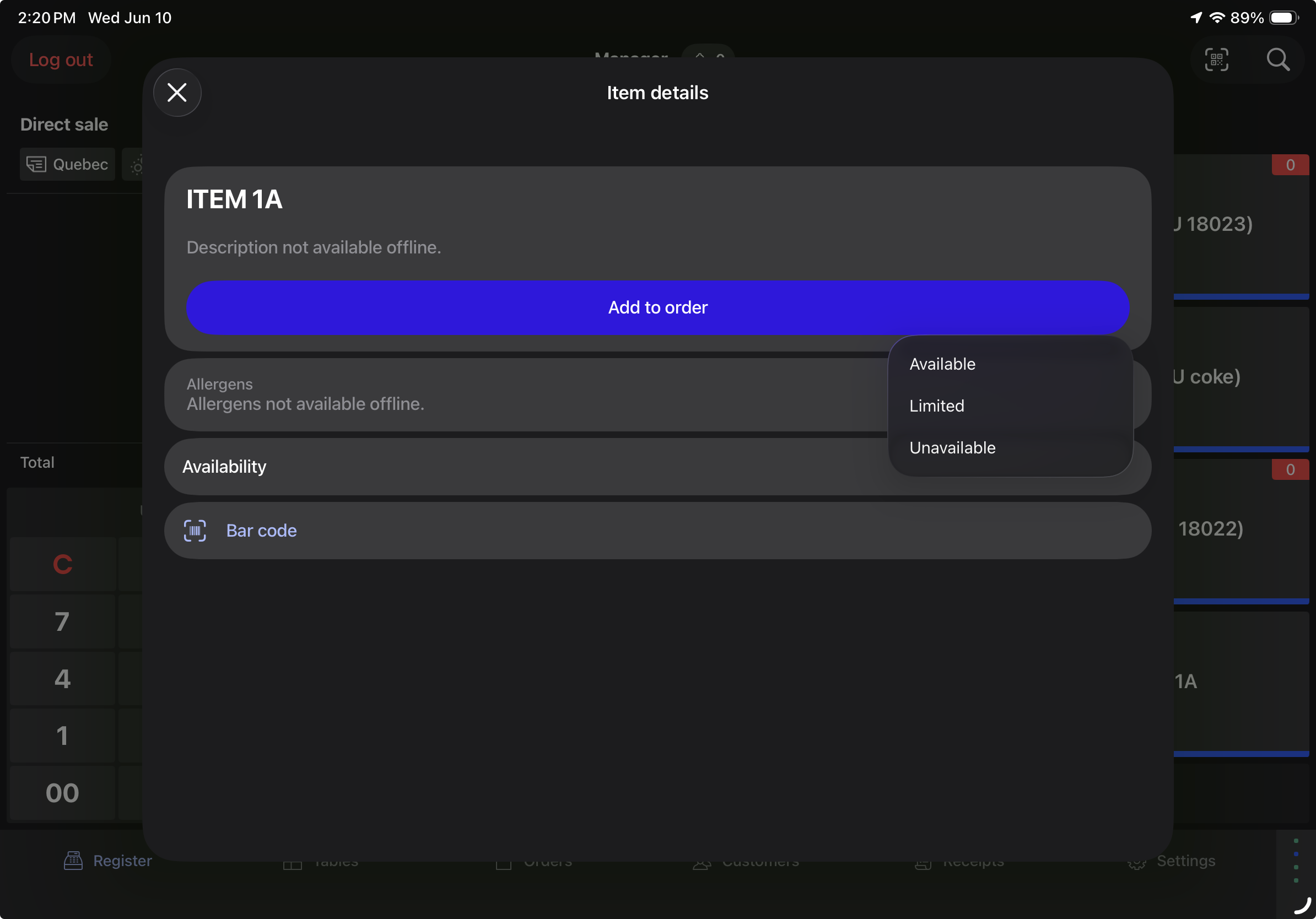The width and height of the screenshot is (1316, 919).
Task: Open the QR code scanner icon
Action: [x=1216, y=60]
